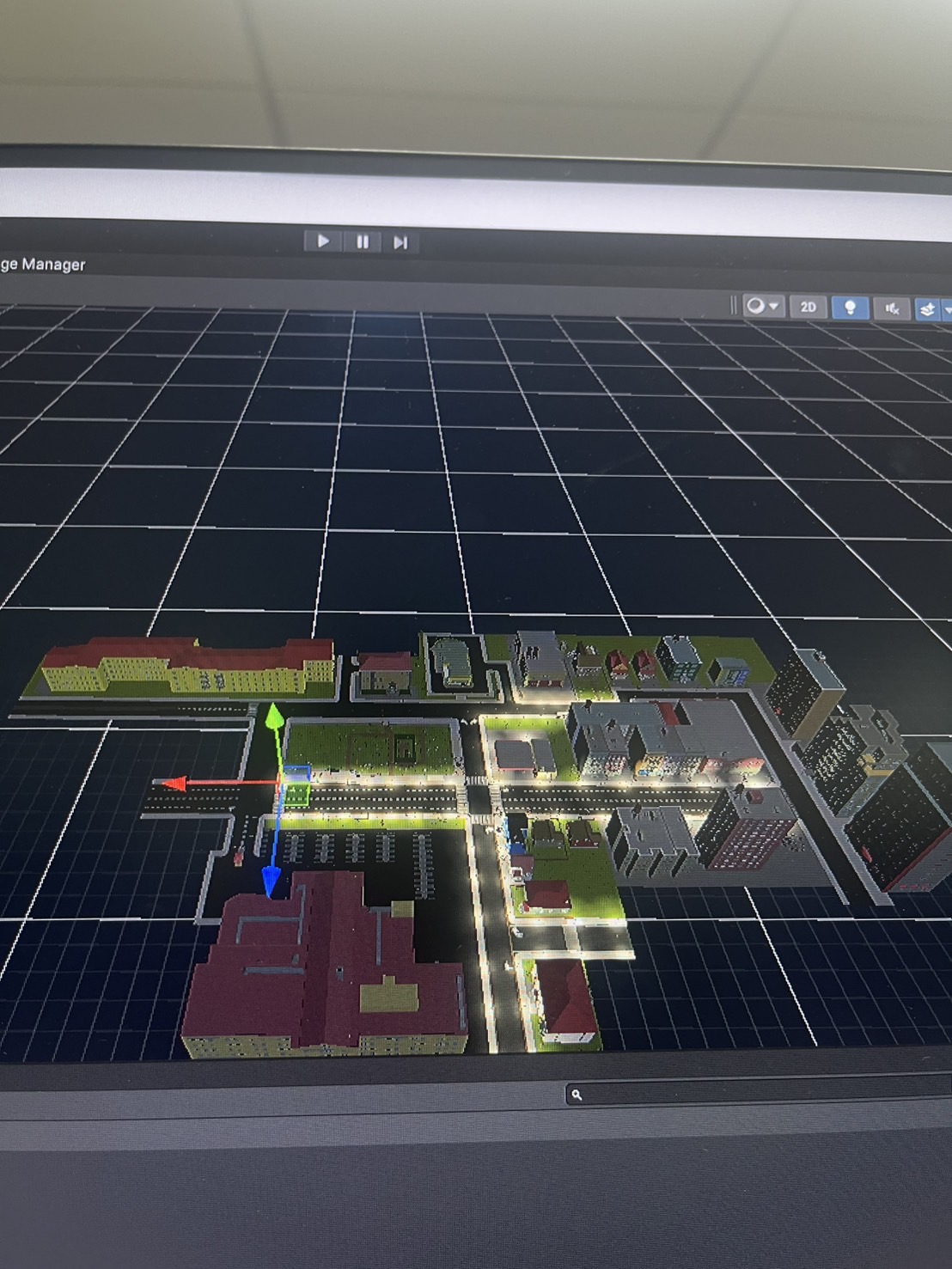
Task: Select the long yellow building with red roof
Action: coord(189,668)
